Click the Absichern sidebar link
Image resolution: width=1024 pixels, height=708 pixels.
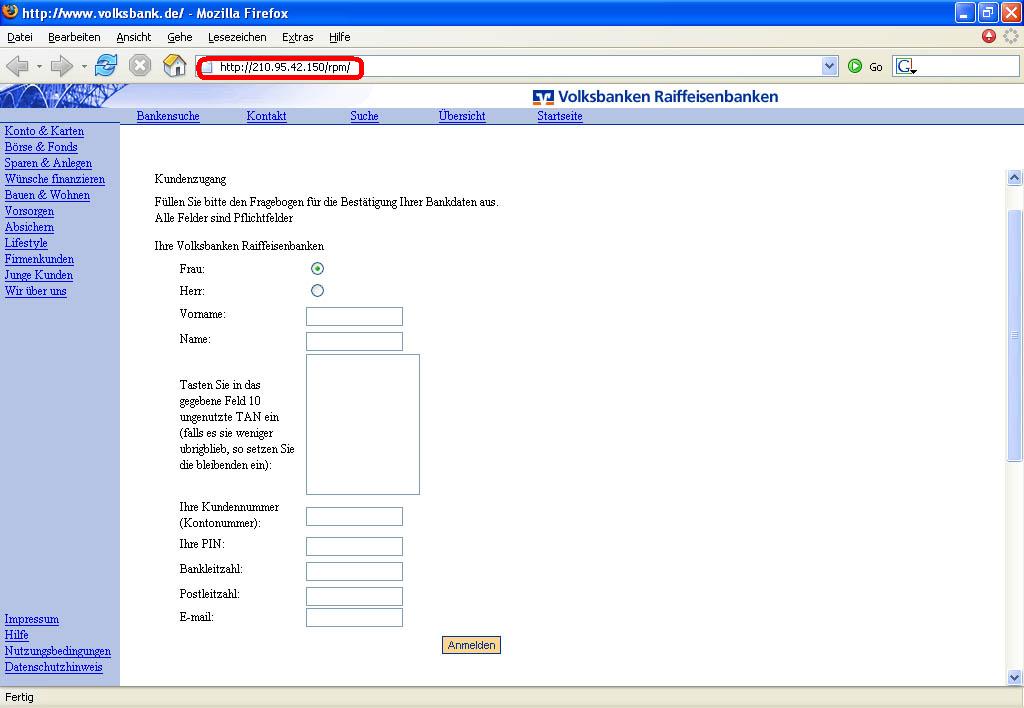pyautogui.click(x=29, y=227)
